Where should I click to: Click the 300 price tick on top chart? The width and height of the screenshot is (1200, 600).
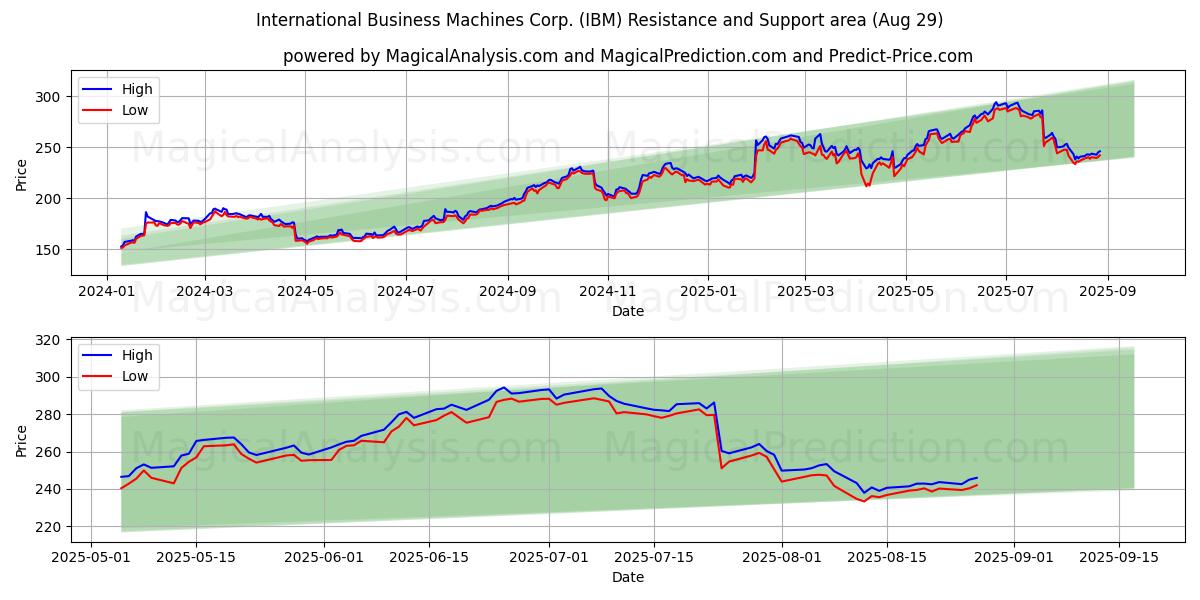point(50,97)
